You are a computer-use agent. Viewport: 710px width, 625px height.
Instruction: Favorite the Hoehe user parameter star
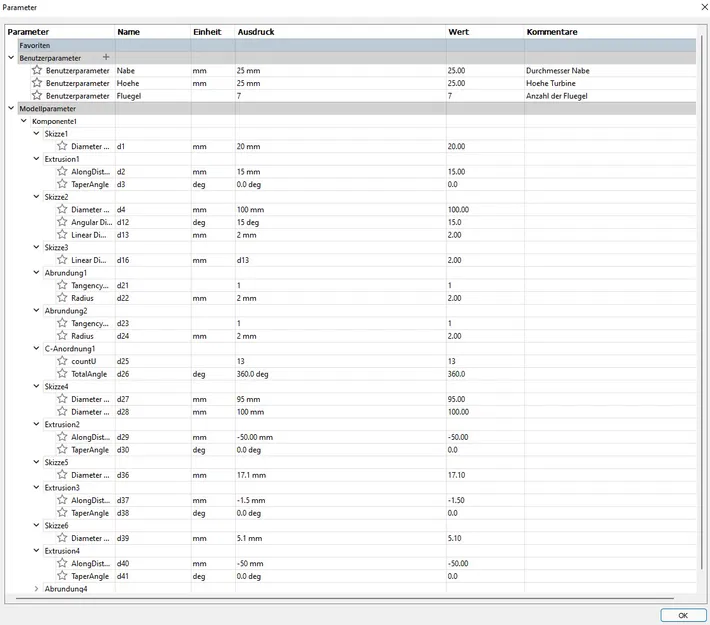37,83
